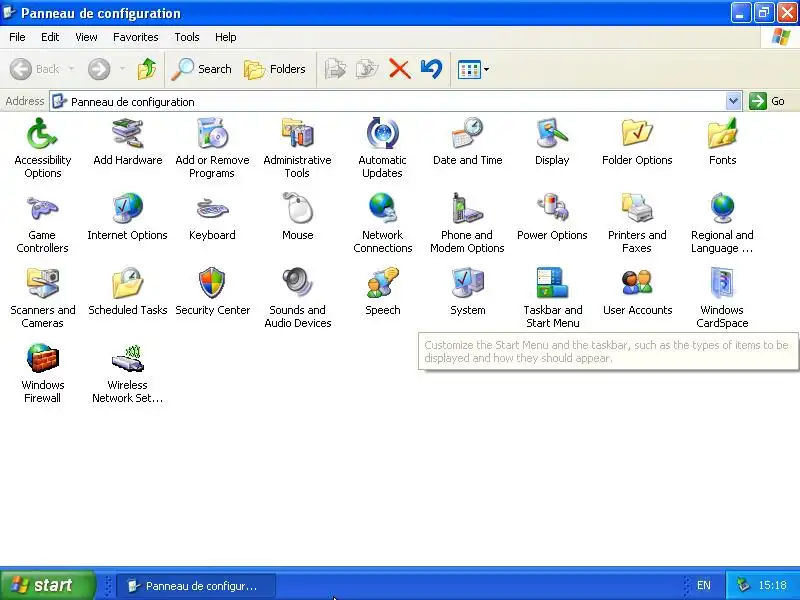
Task: Open the File menu
Action: point(17,37)
